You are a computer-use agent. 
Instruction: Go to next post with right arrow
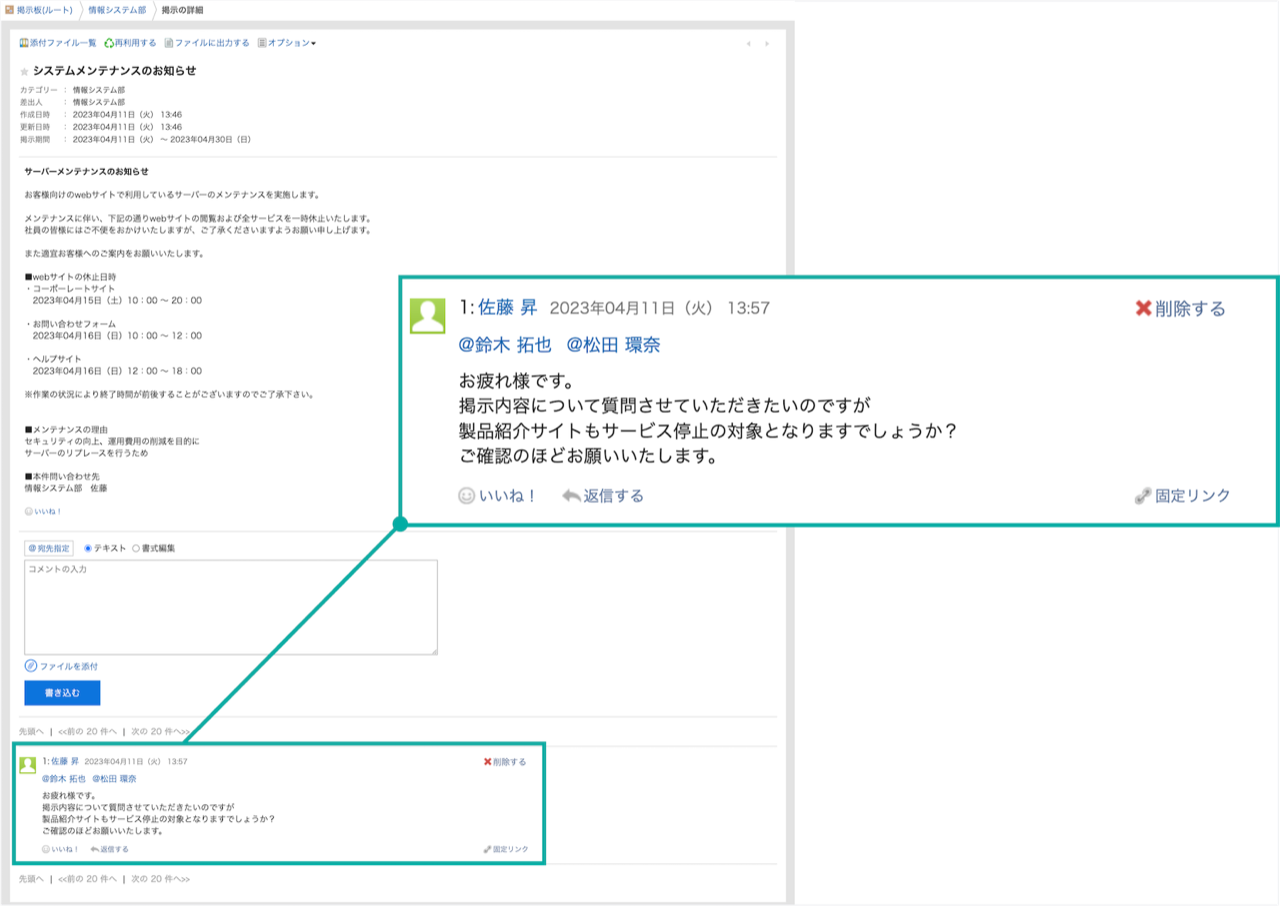pos(767,44)
